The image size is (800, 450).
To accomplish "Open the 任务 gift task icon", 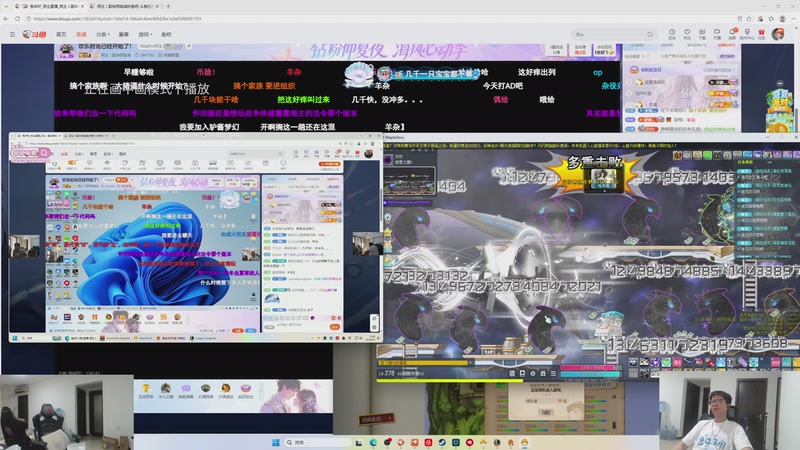I will point(761,34).
